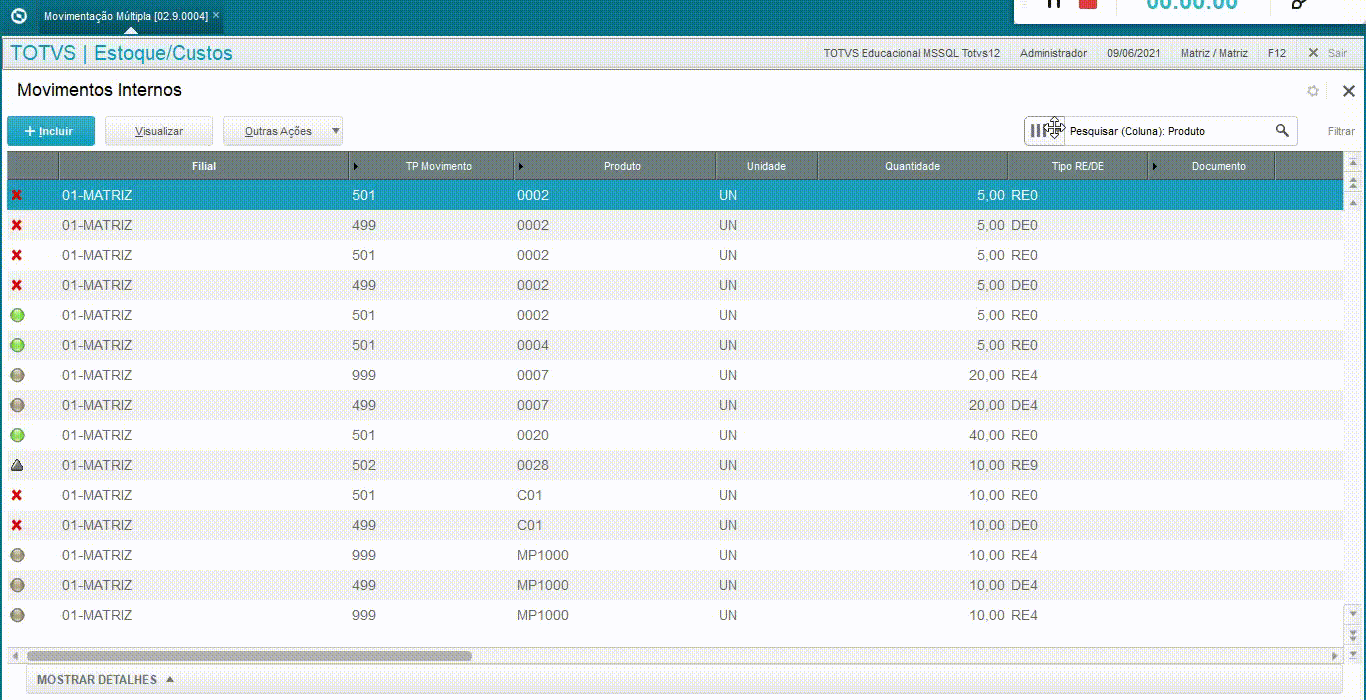This screenshot has height=700, width=1366.
Task: Click the red X status icon of highlighted row
Action: pos(16,195)
